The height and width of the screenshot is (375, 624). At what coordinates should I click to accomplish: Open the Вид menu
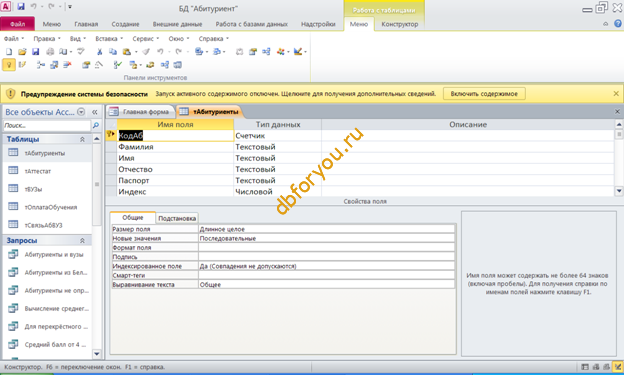pos(78,39)
